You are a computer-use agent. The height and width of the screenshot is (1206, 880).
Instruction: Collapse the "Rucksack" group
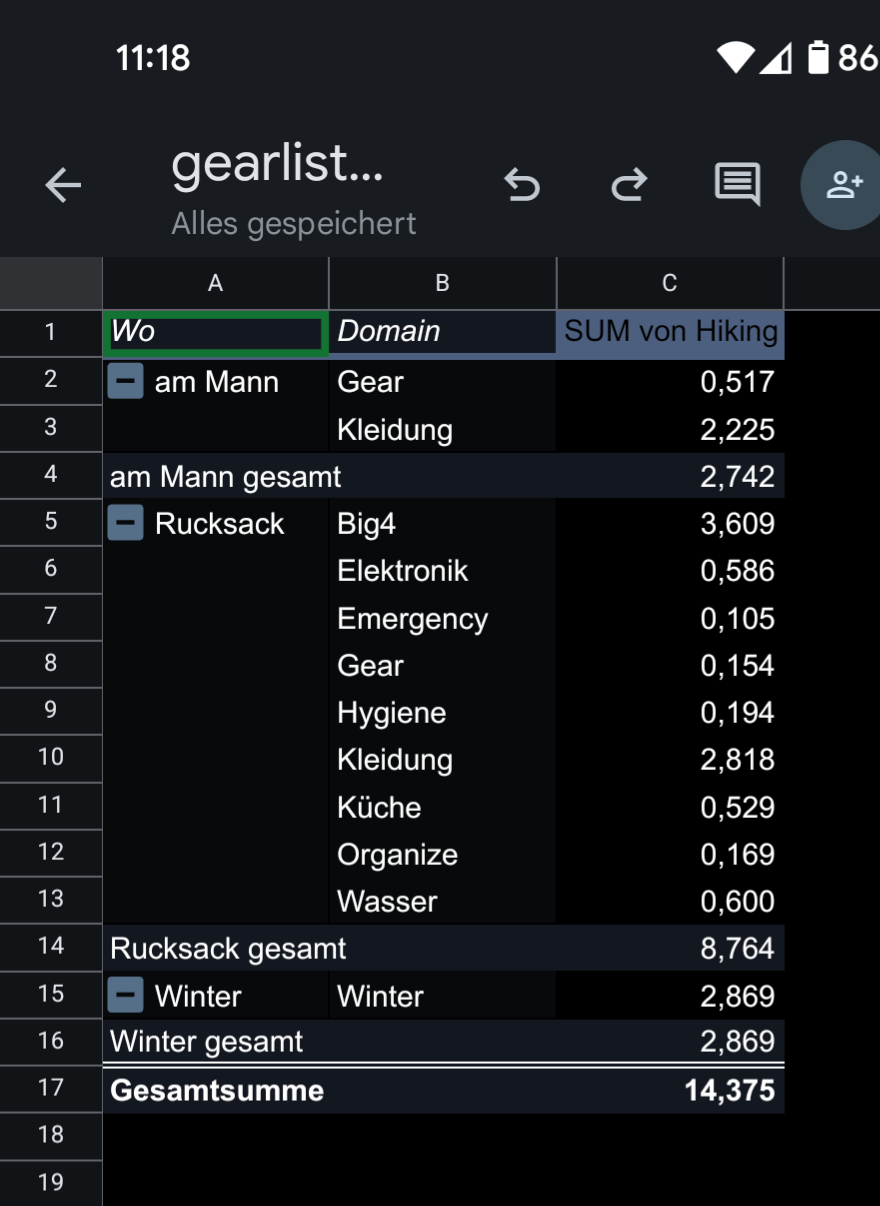[126, 524]
